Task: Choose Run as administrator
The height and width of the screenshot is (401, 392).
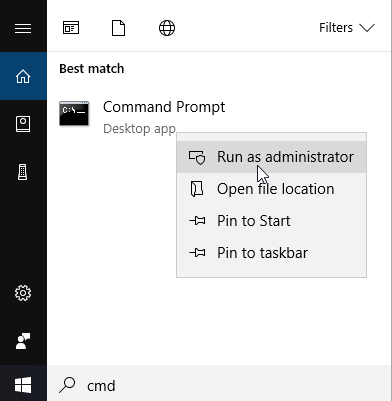Action: [x=271, y=157]
